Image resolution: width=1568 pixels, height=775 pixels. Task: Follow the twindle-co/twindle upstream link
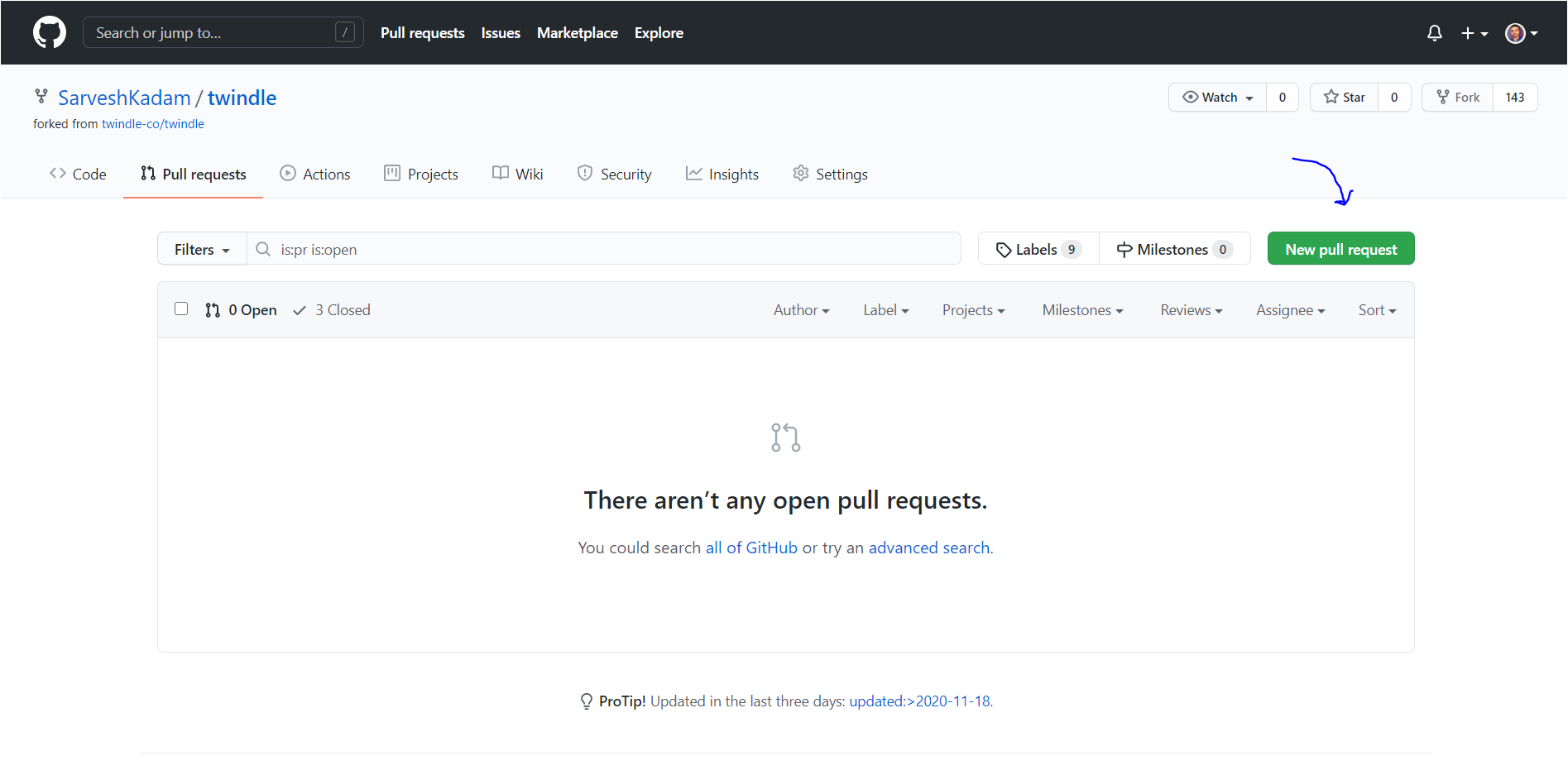(x=153, y=124)
